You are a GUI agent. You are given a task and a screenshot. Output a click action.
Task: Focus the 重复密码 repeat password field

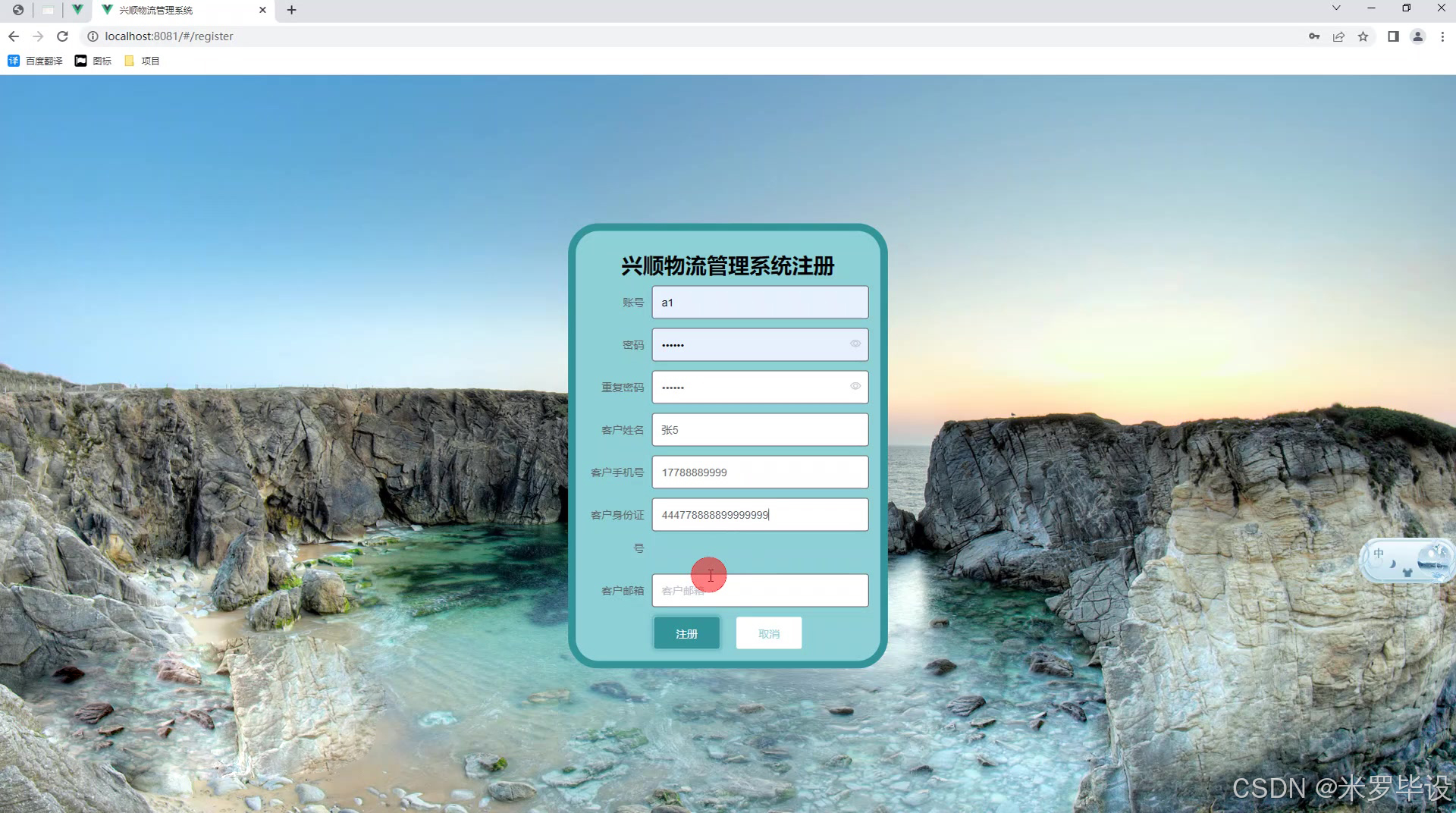[760, 388]
